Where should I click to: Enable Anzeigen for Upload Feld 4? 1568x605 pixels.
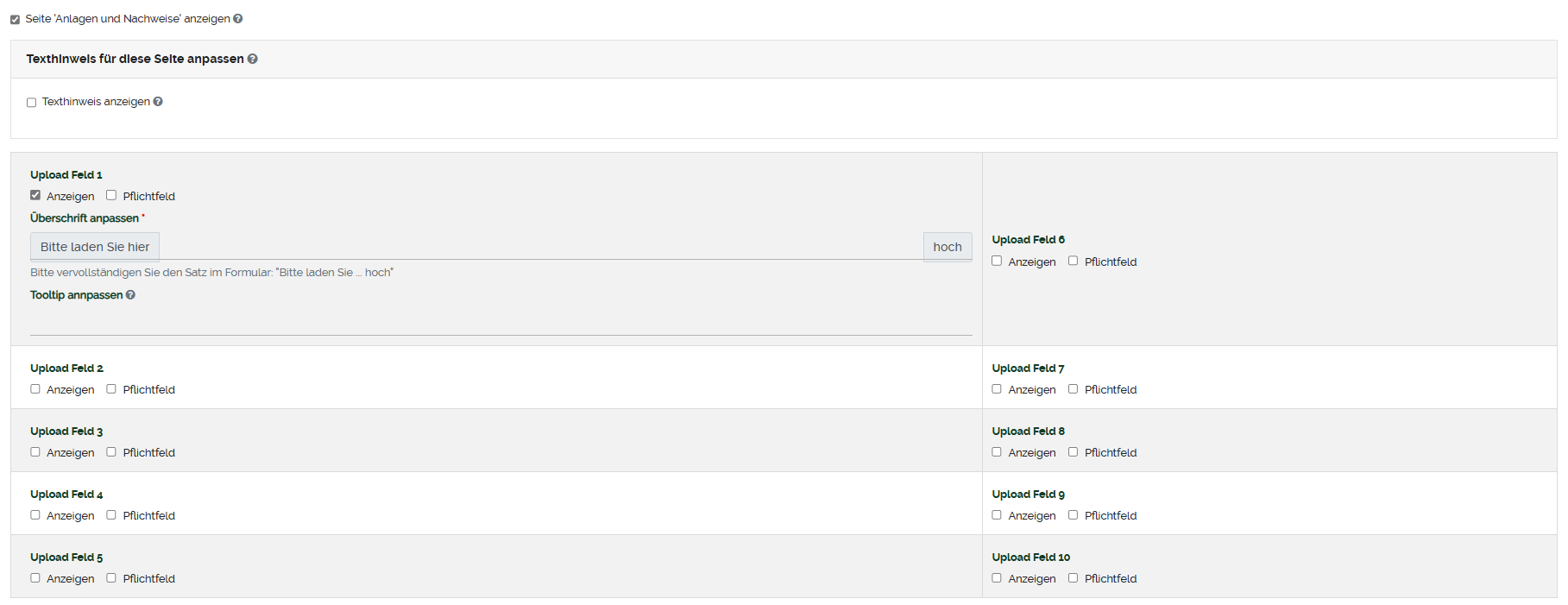click(35, 515)
